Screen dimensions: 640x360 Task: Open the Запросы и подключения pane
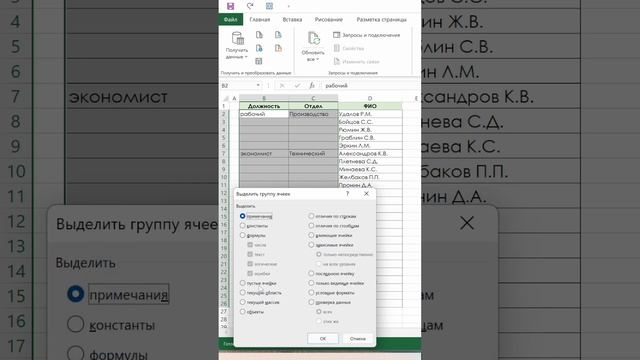coord(367,35)
